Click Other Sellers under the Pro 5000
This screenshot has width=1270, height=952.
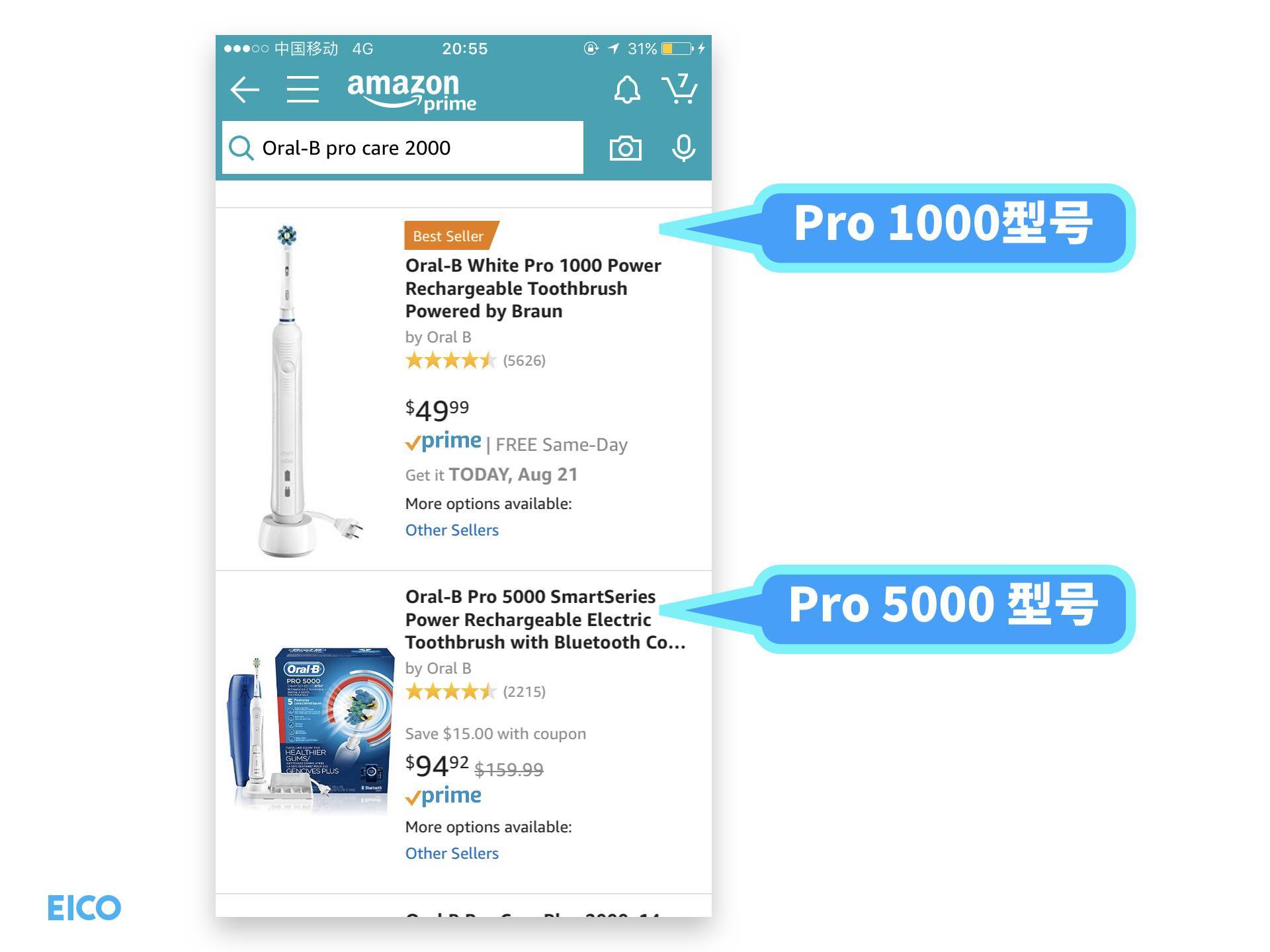tap(452, 853)
